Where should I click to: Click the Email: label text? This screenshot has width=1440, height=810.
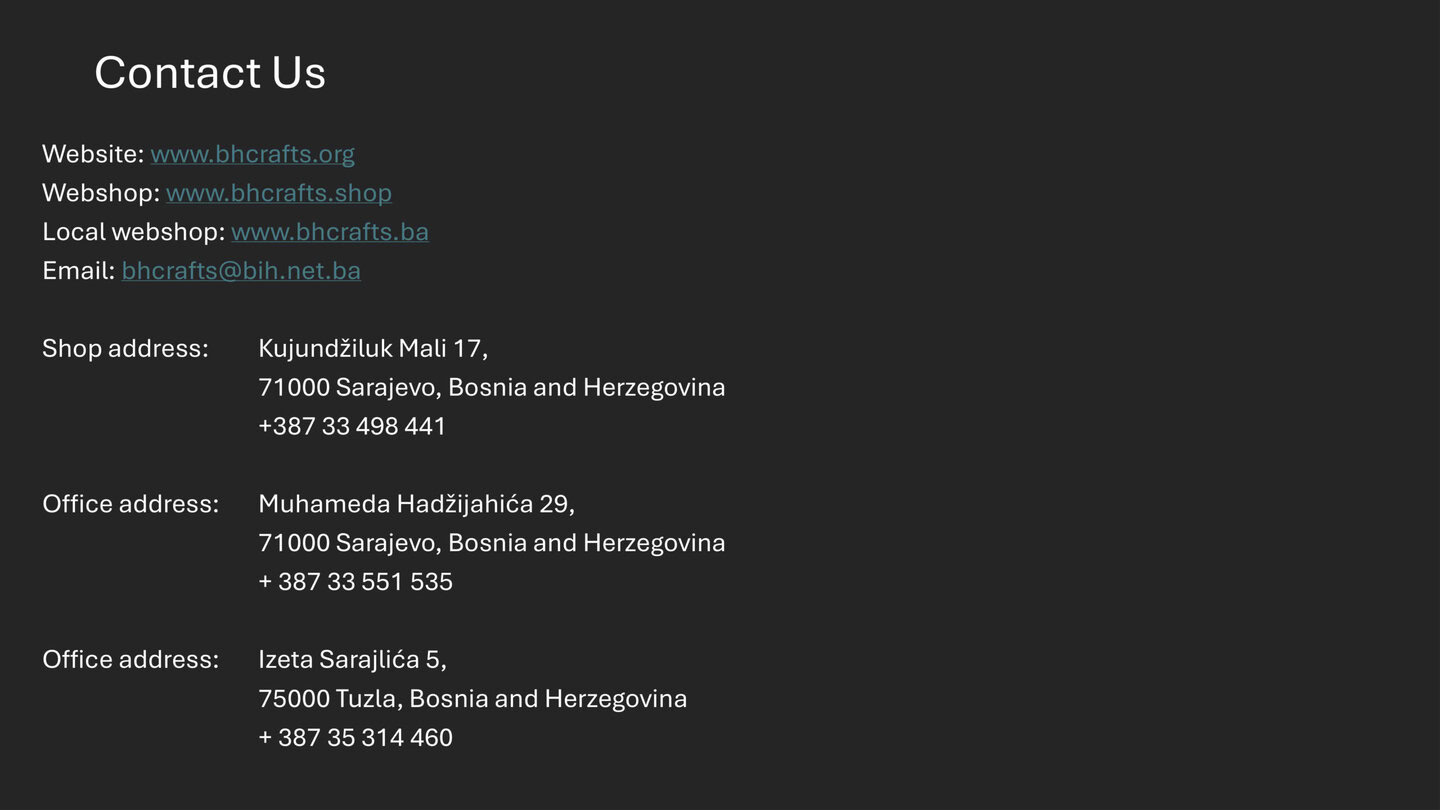pos(78,271)
